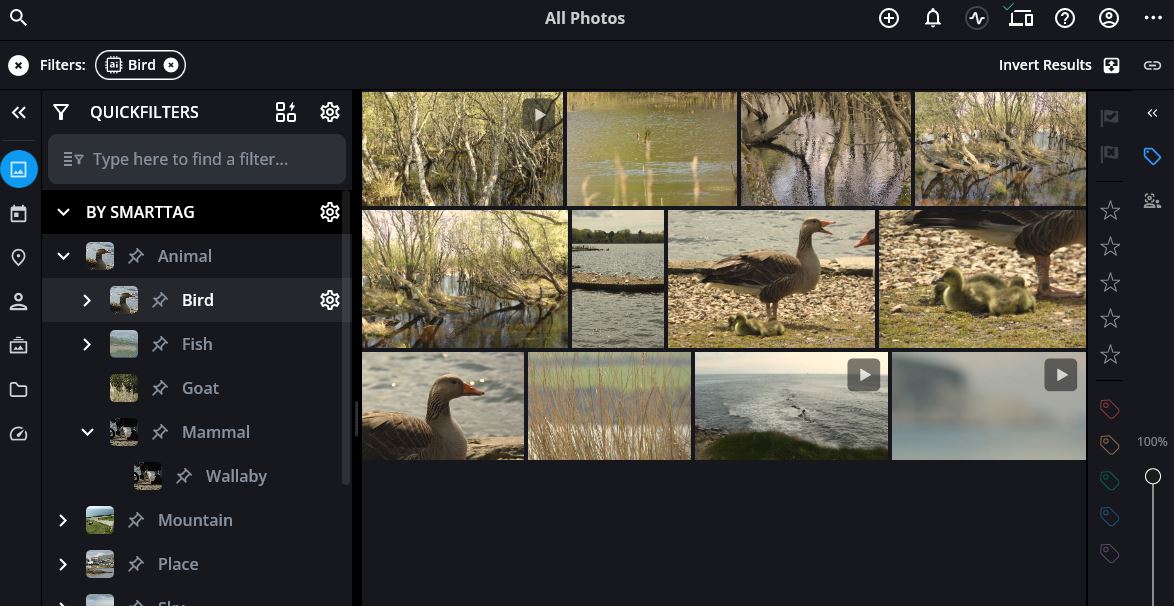The image size is (1174, 606).
Task: Select the blue tag panel icon on the right
Action: pyautogui.click(x=1151, y=156)
